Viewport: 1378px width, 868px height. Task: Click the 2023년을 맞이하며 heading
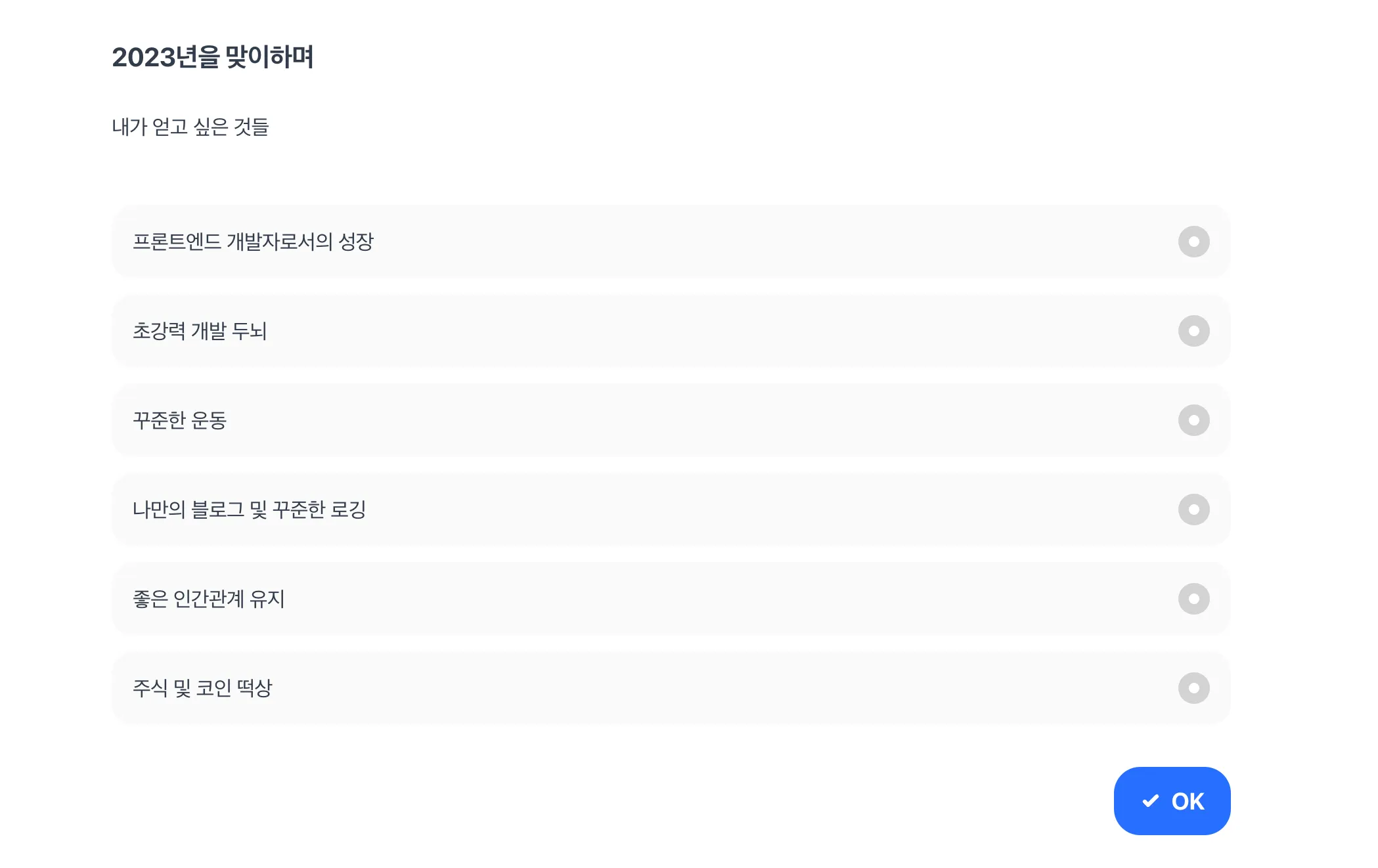point(213,57)
